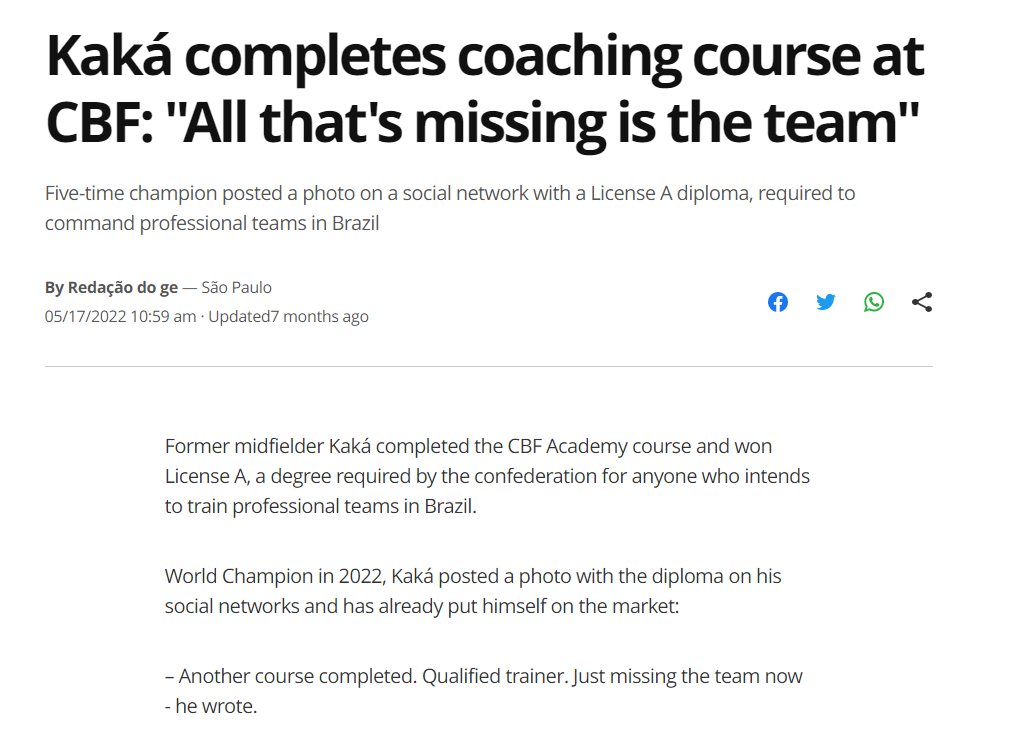Open the generic share options icon
Image resolution: width=1017 pixels, height=747 pixels.
922,302
